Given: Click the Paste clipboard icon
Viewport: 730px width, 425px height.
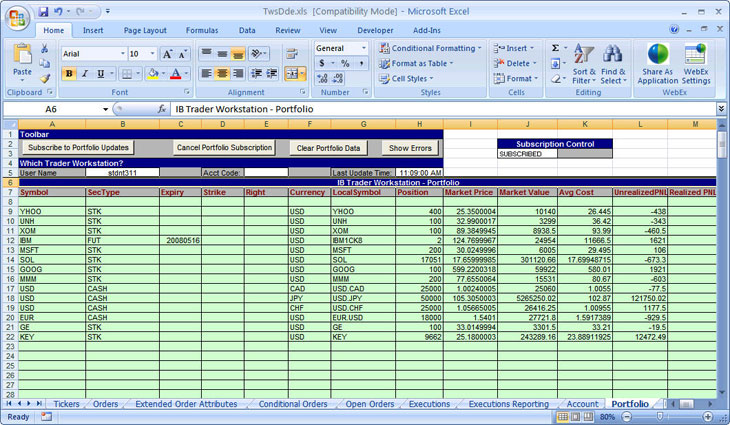Looking at the screenshot, I should (x=22, y=54).
